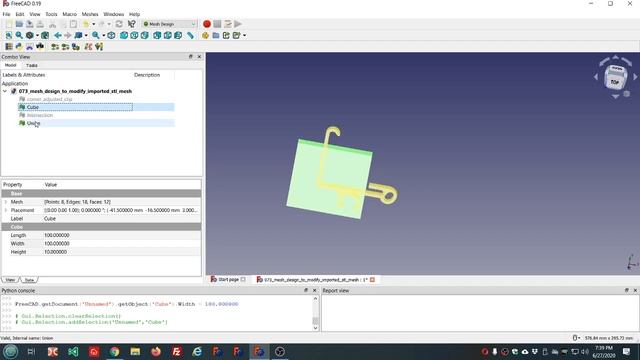Create a new document via toolbar icon

pos(9,24)
